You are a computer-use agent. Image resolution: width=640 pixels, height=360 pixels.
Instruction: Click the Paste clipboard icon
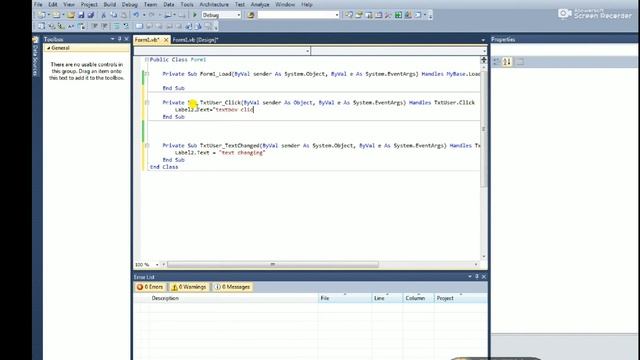(124, 15)
